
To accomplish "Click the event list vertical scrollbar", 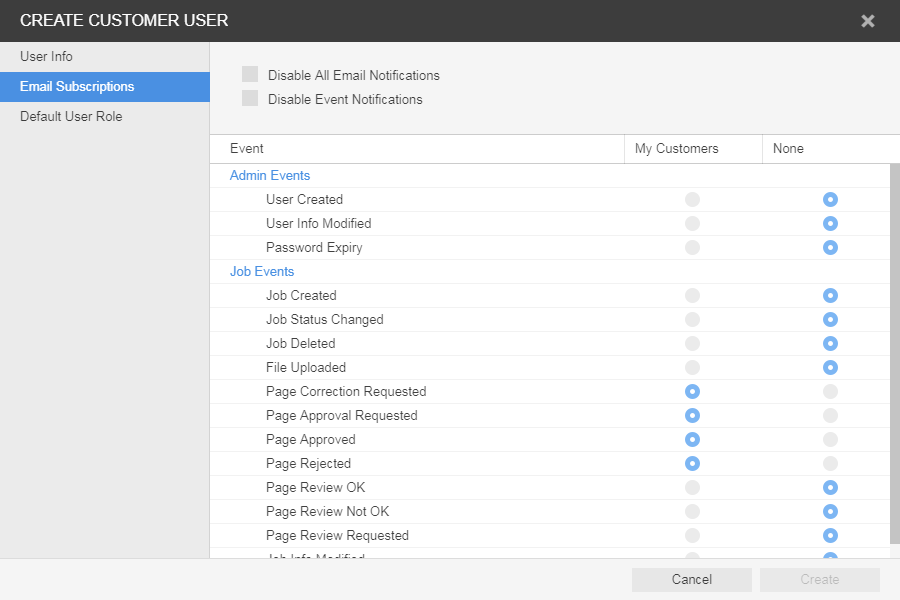I will [894, 350].
